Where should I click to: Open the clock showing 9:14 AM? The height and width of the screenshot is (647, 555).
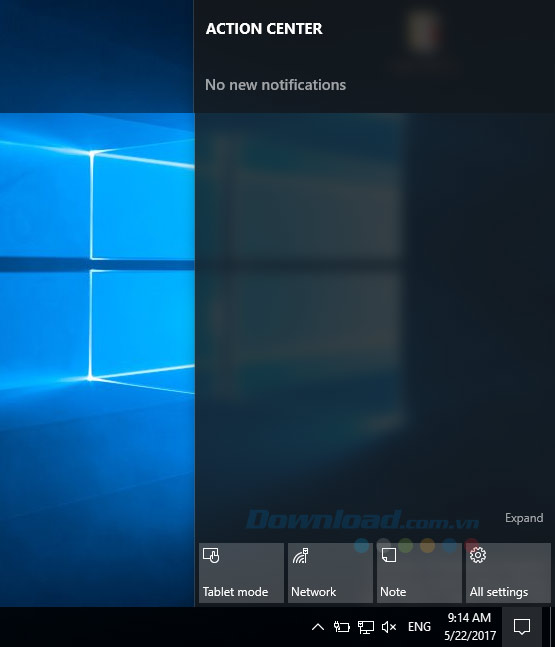pyautogui.click(x=470, y=618)
